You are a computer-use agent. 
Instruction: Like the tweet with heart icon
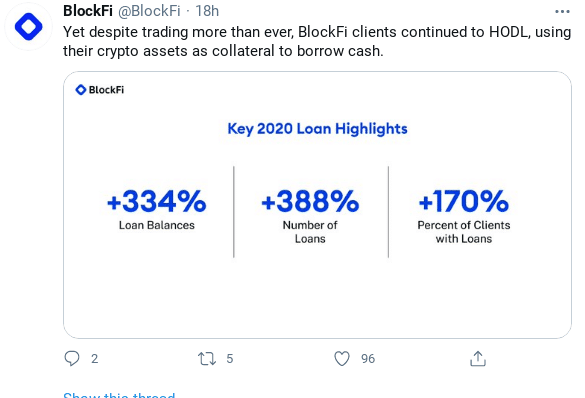tap(342, 358)
